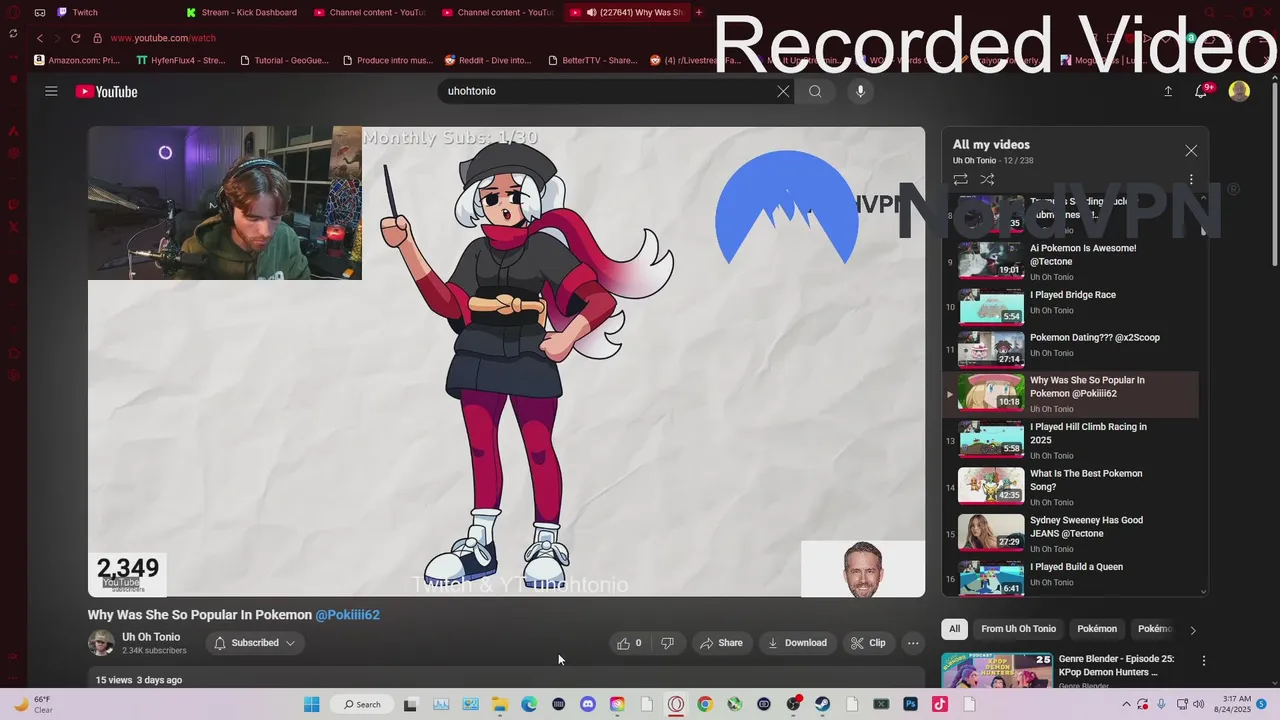This screenshot has height=720, width=1280.
Task: Open Steam from the taskbar
Action: pyautogui.click(x=823, y=704)
